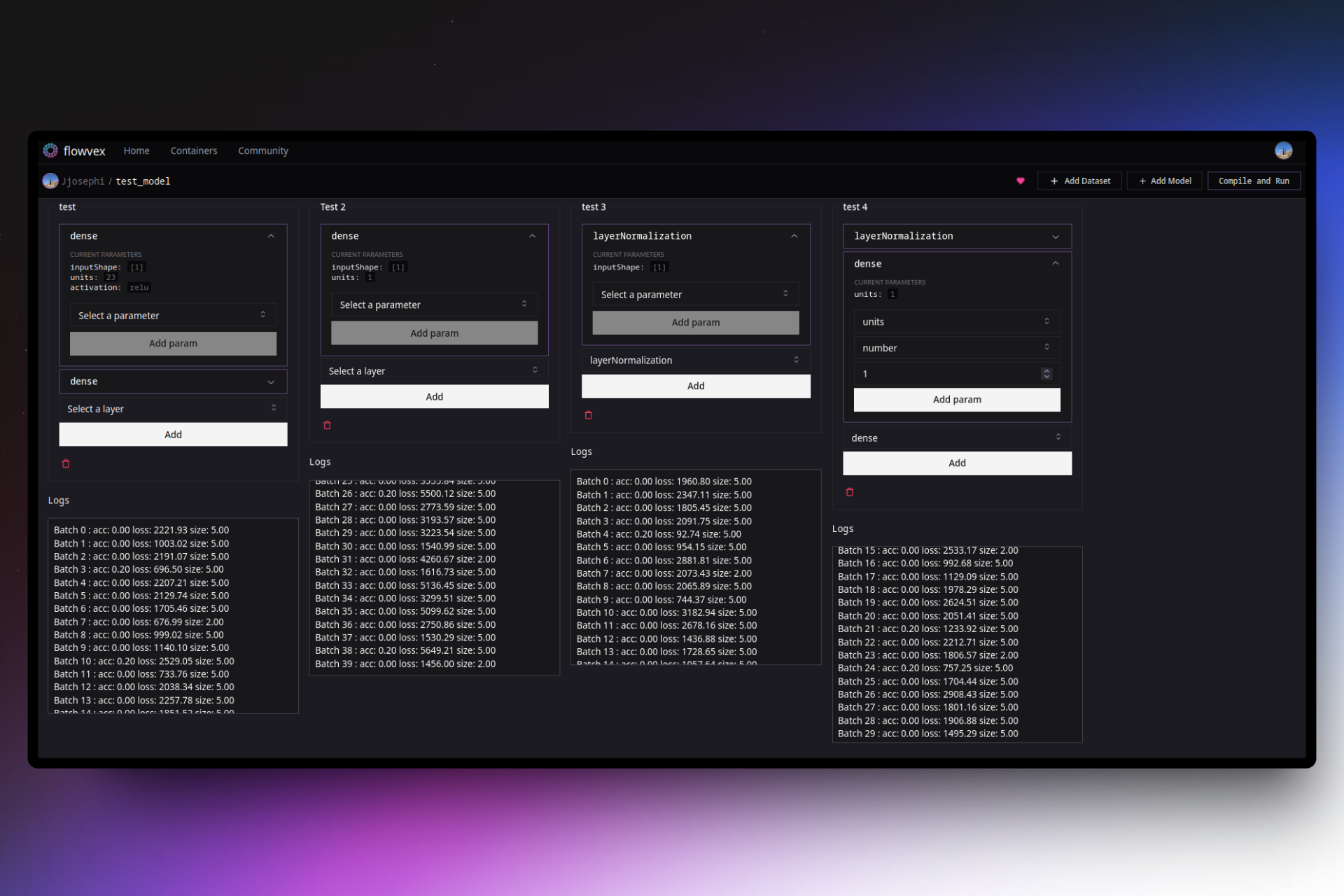Click the white 'Add param' button in test 4
The width and height of the screenshot is (1344, 896).
[x=956, y=400]
